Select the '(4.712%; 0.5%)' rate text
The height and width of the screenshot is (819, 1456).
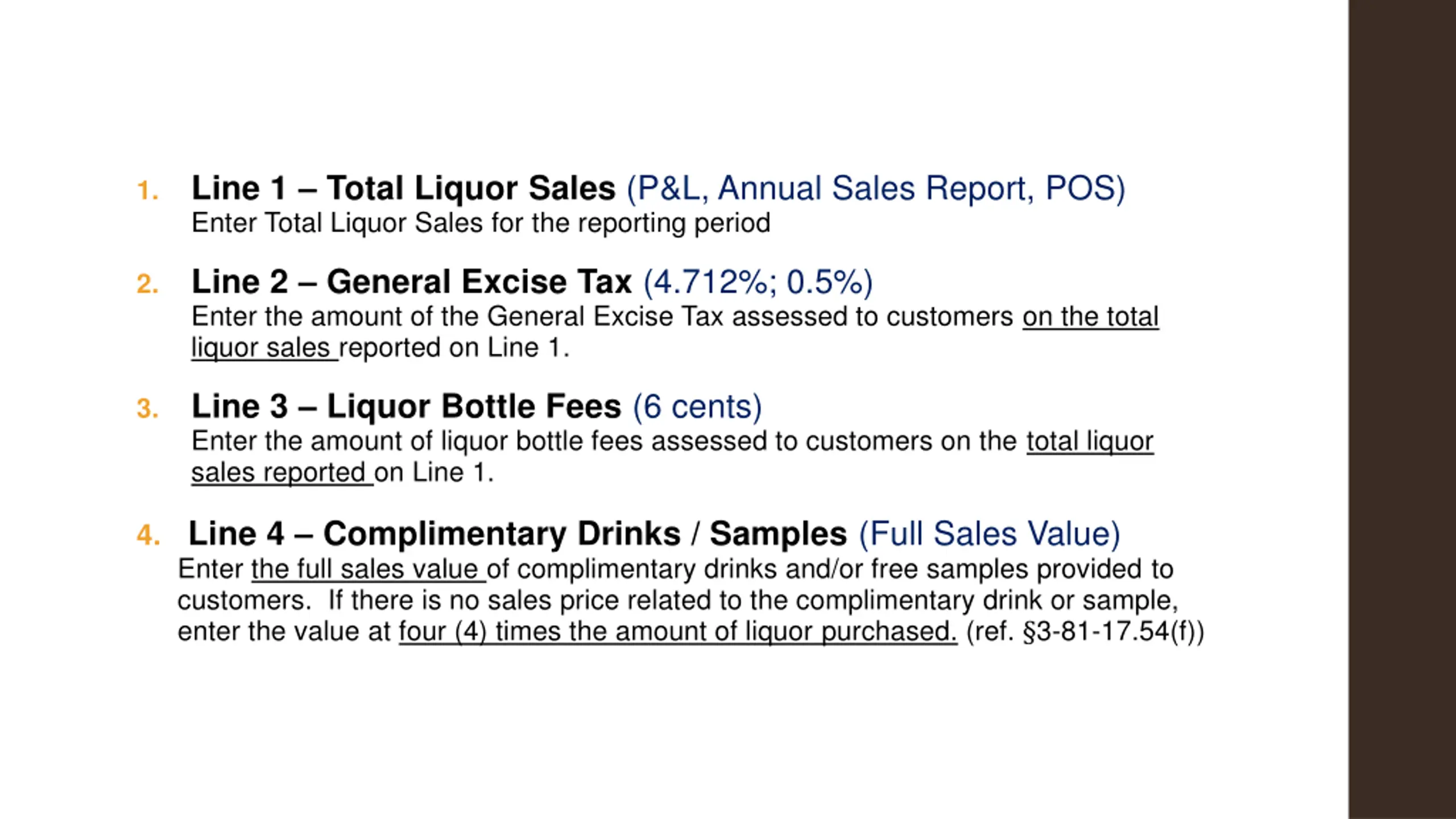[758, 282]
